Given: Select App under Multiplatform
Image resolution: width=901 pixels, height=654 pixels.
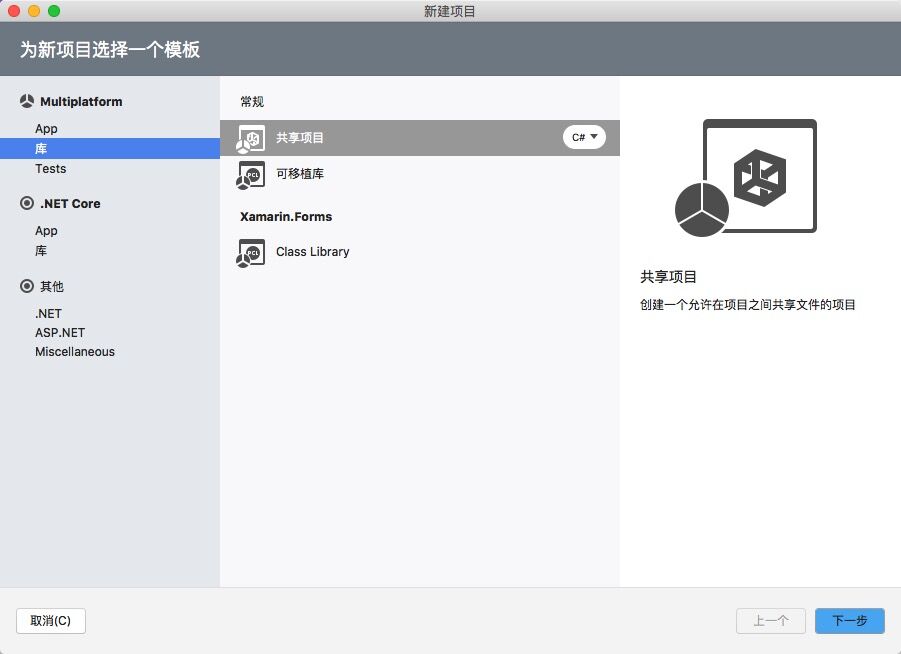Looking at the screenshot, I should (46, 129).
